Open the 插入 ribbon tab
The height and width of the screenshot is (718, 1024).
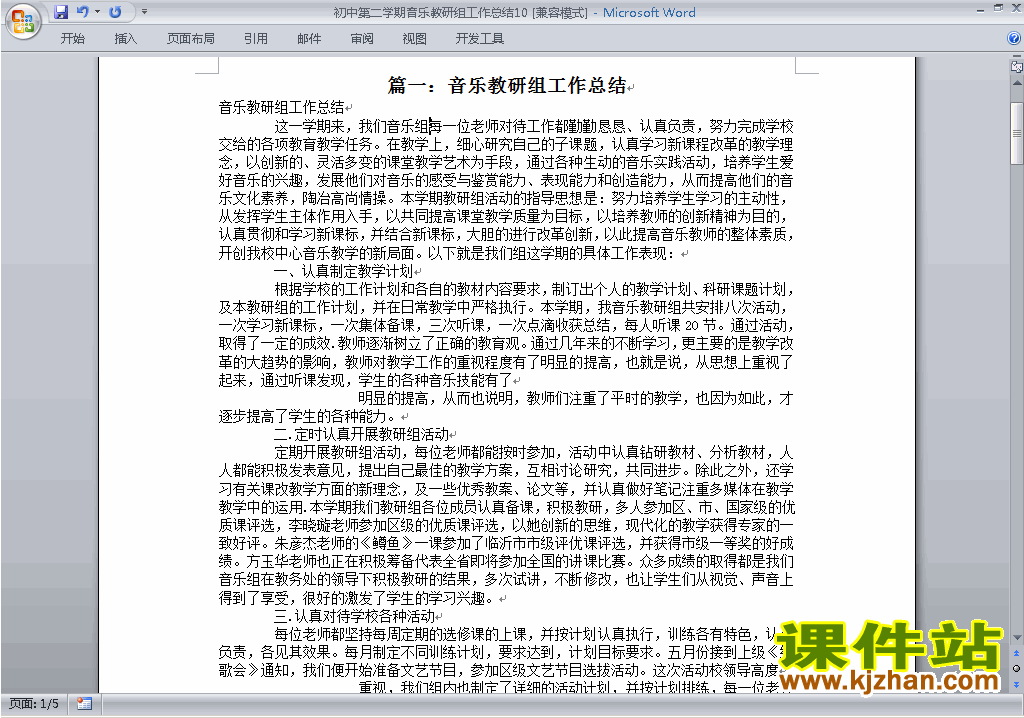pyautogui.click(x=125, y=39)
